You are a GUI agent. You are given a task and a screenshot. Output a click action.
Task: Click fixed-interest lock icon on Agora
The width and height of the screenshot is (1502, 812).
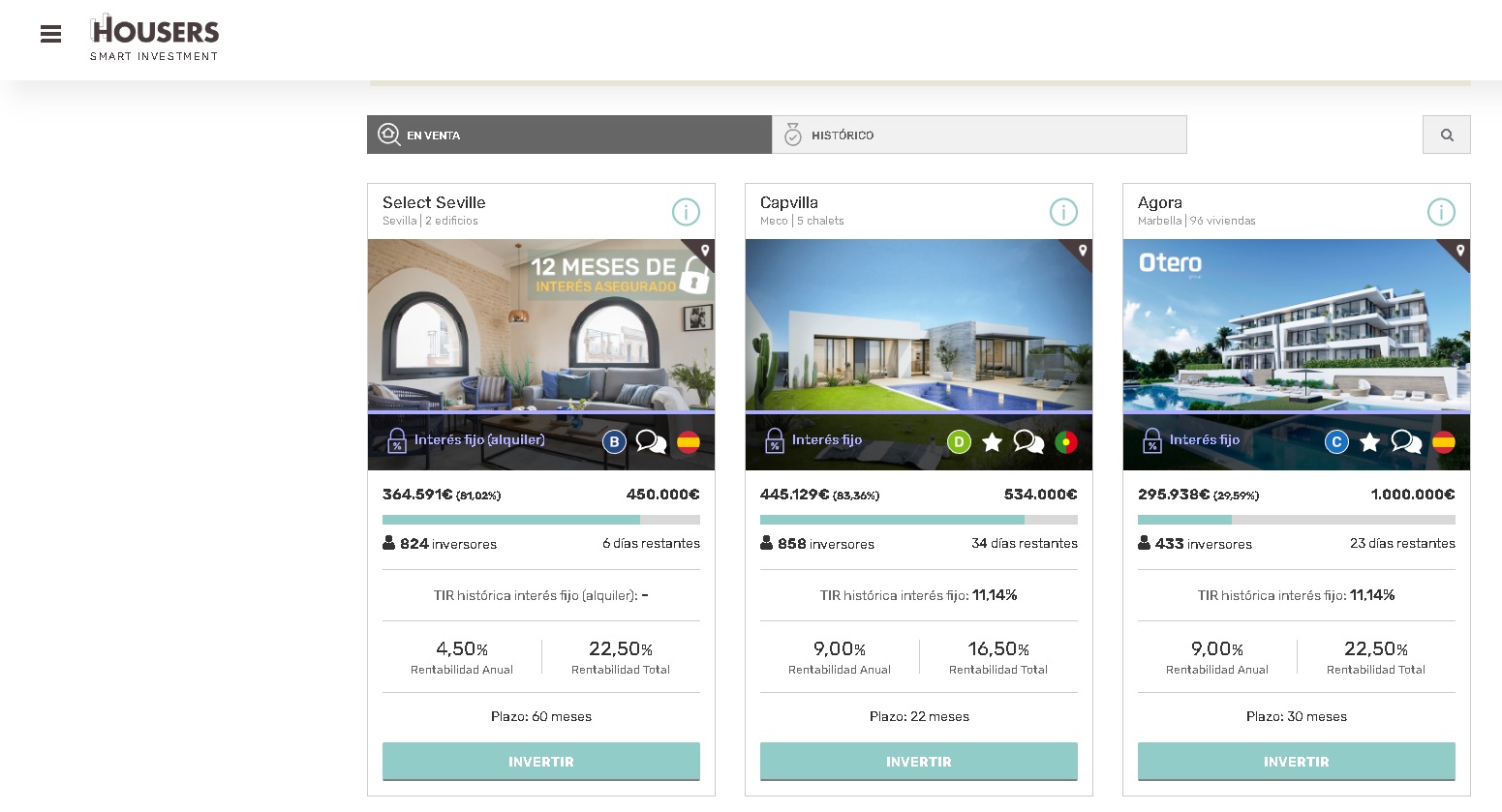[x=1152, y=441]
